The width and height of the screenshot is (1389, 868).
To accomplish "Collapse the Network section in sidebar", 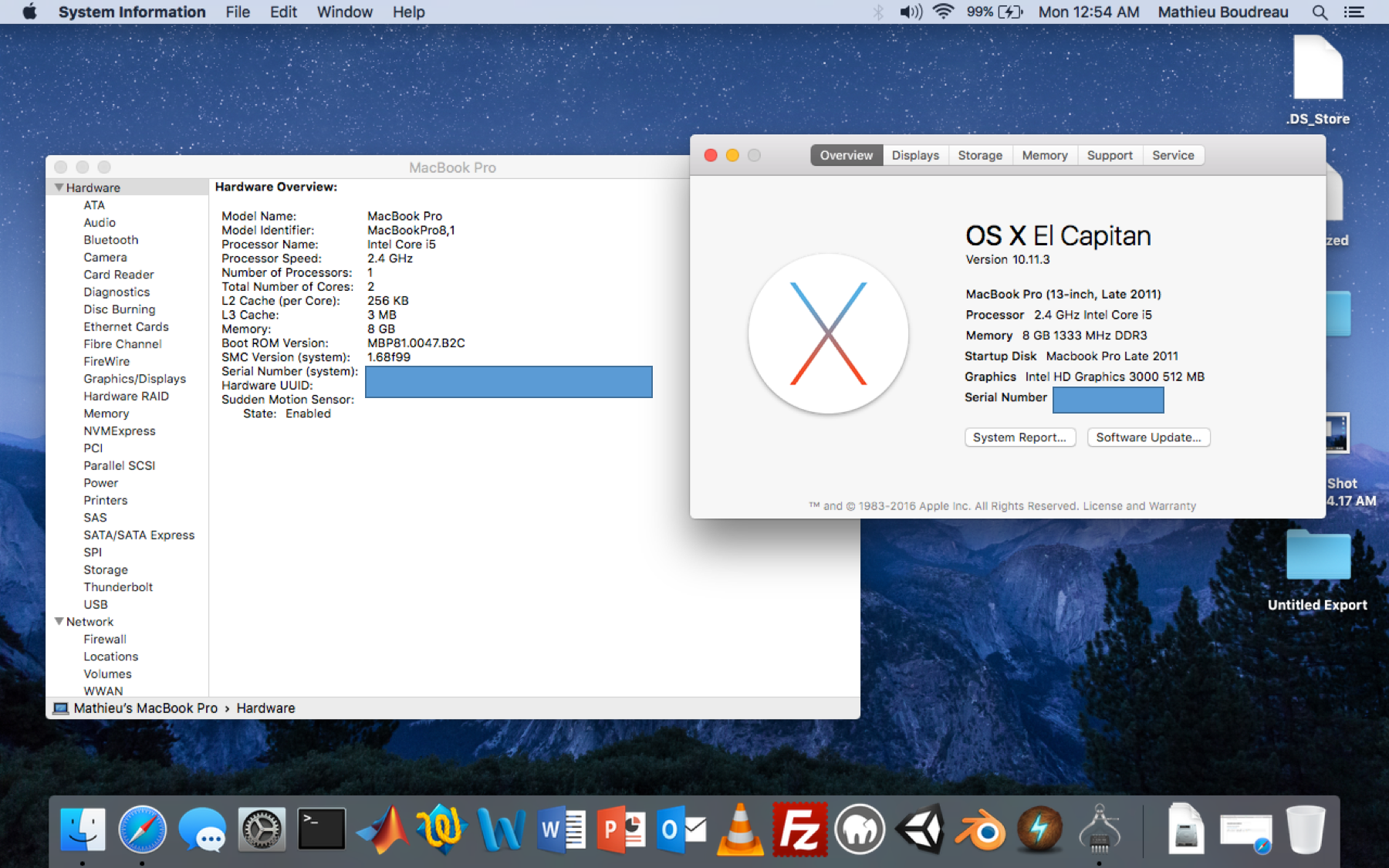I will 59,621.
